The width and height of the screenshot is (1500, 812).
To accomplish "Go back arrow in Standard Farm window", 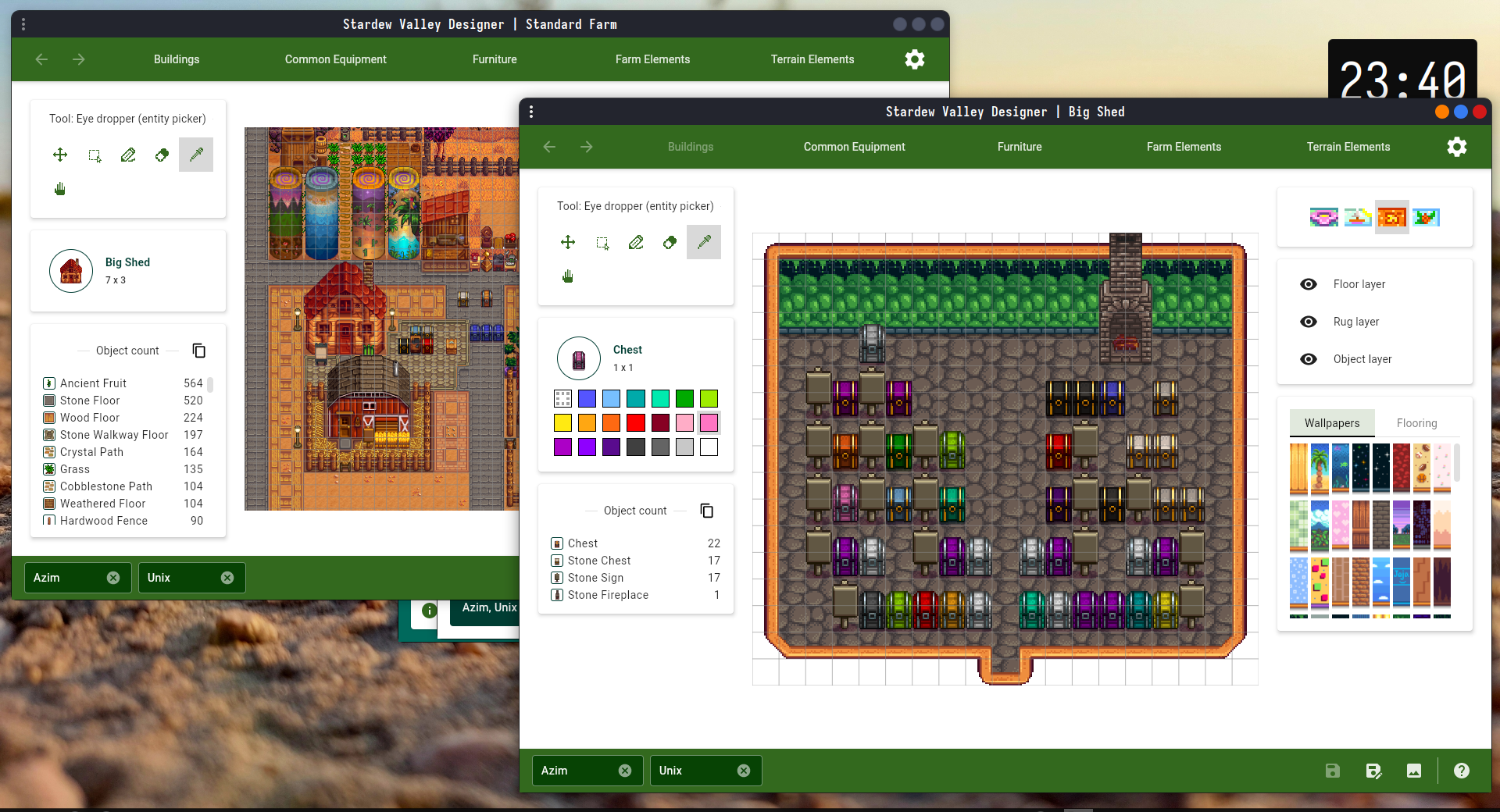I will (x=41, y=59).
